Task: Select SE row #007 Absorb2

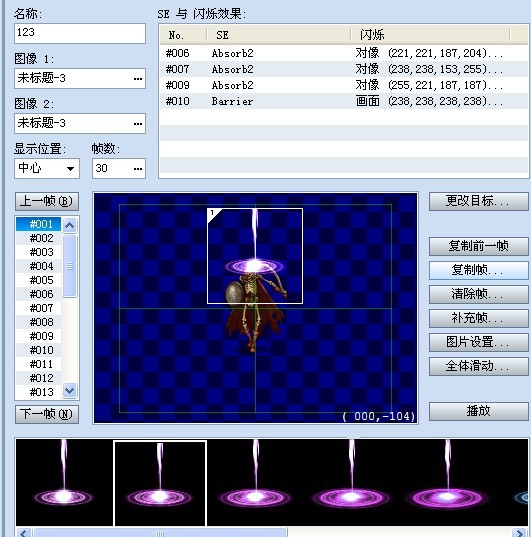Action: 344,69
